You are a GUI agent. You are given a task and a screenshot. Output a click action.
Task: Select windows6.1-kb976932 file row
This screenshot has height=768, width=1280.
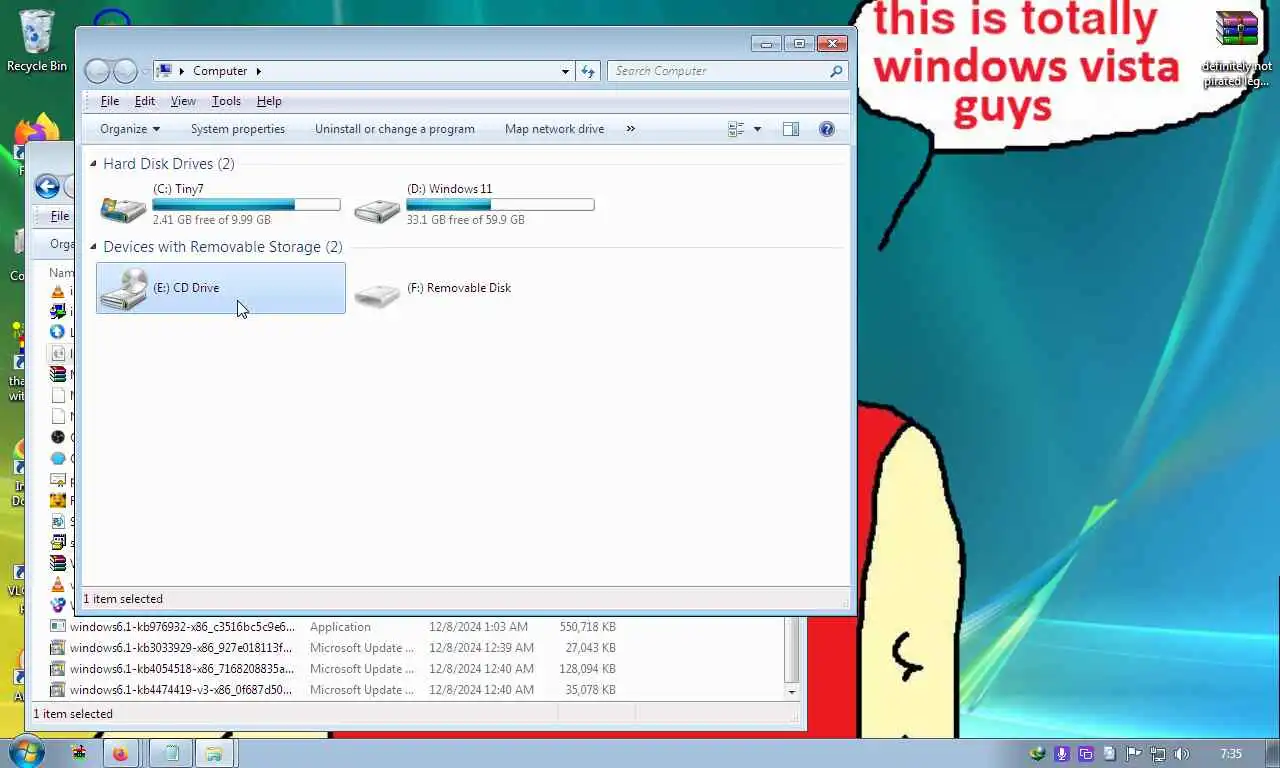click(x=333, y=627)
